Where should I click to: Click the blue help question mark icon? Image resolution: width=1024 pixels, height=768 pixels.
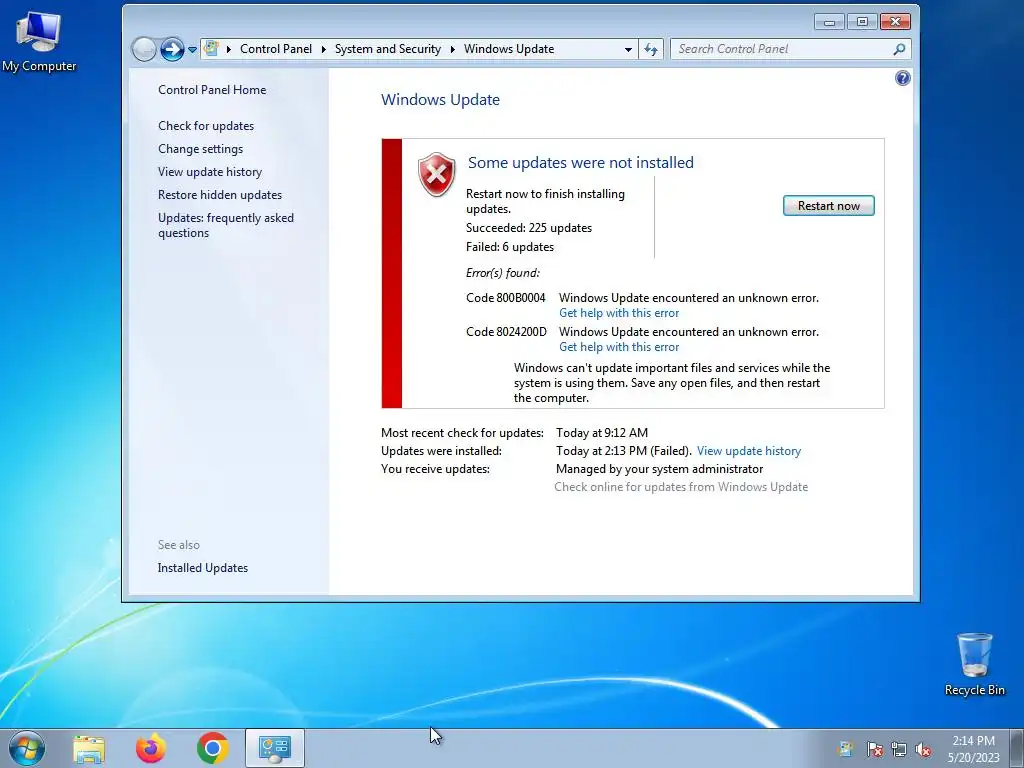[x=903, y=78]
